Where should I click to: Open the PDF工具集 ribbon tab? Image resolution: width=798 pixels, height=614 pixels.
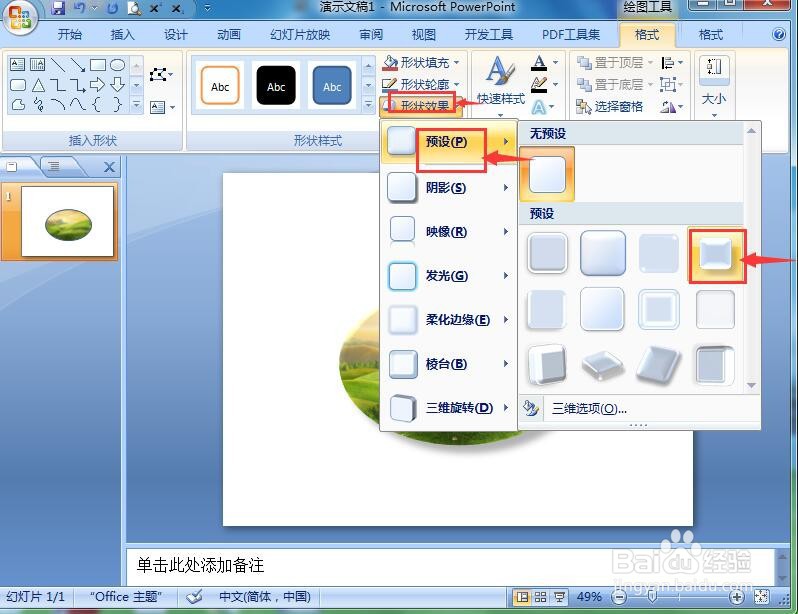[x=571, y=35]
